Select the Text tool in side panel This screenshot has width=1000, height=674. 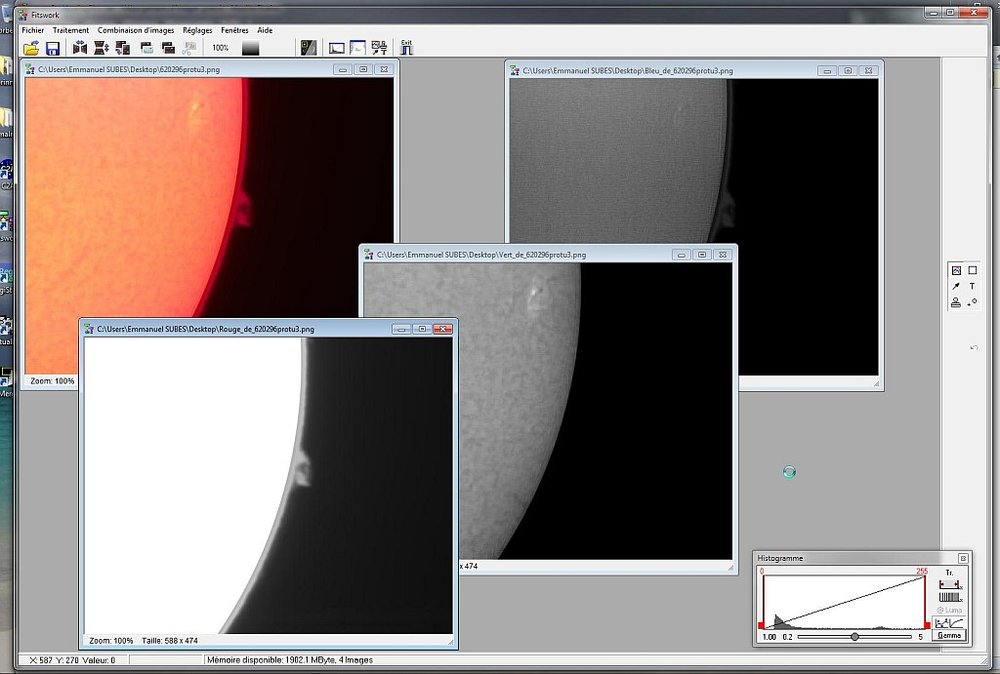tap(972, 286)
